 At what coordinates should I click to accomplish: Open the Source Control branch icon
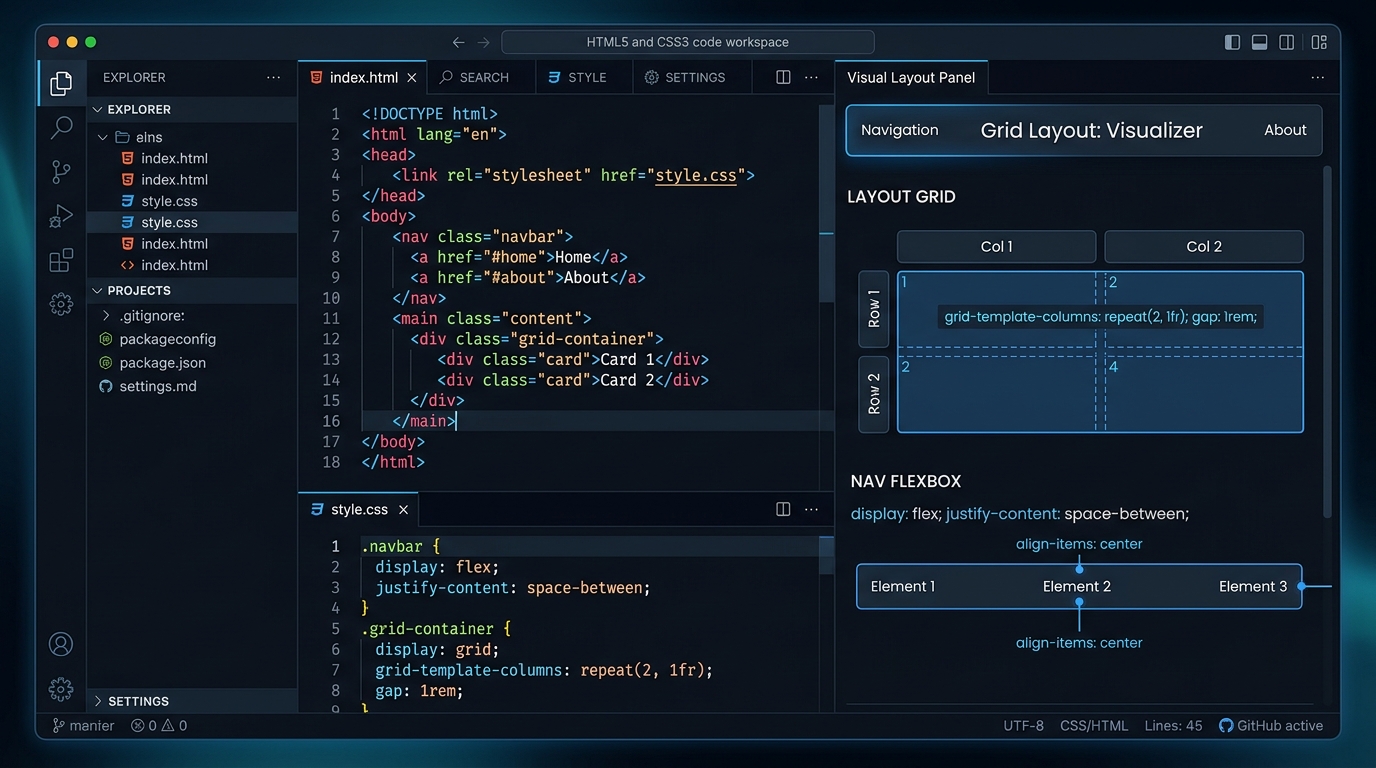(61, 171)
